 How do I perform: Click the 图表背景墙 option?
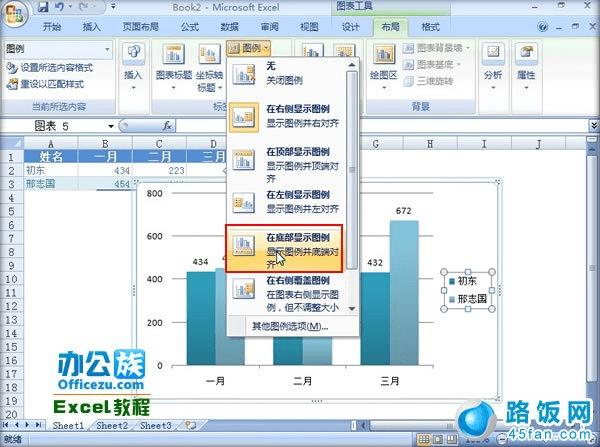436,48
